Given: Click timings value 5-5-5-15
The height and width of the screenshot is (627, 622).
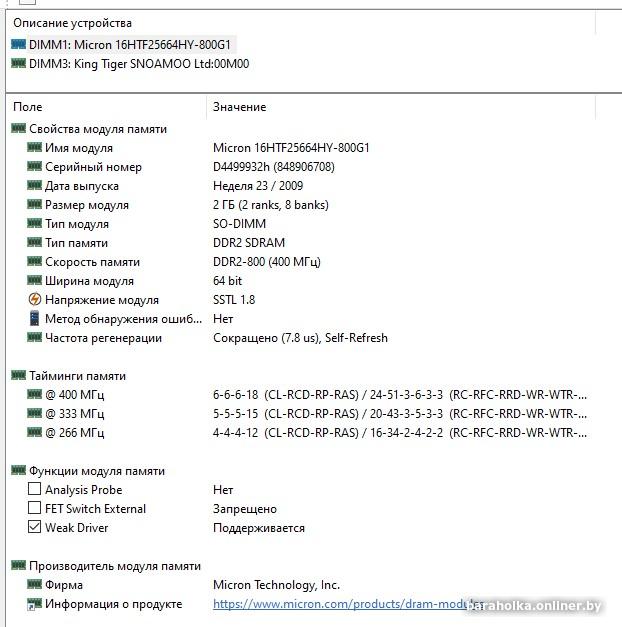Looking at the screenshot, I should [x=236, y=413].
